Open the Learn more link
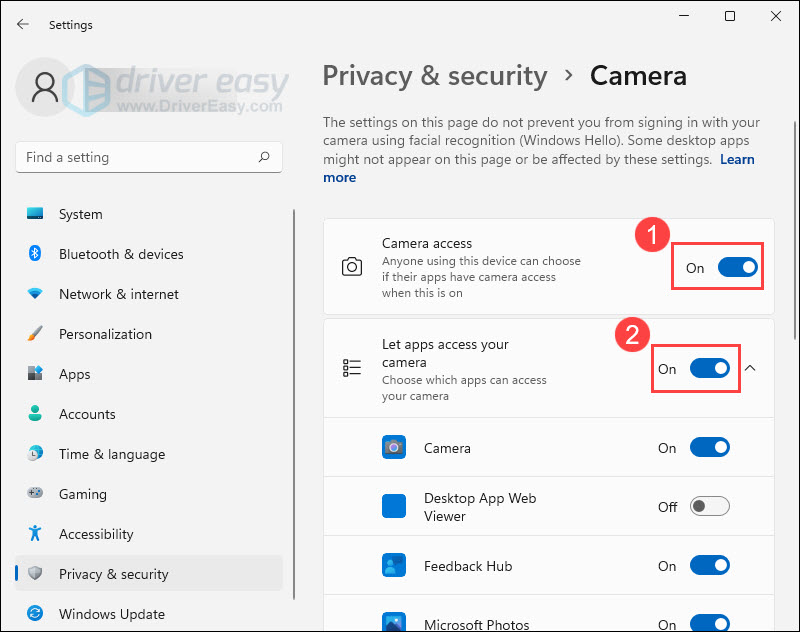This screenshot has width=800, height=632. click(x=737, y=159)
